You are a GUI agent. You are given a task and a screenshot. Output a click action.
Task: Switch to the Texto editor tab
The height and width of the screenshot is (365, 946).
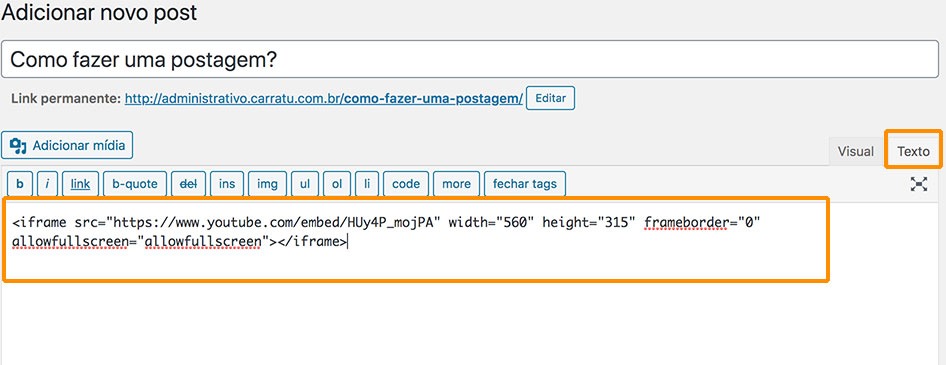[913, 151]
